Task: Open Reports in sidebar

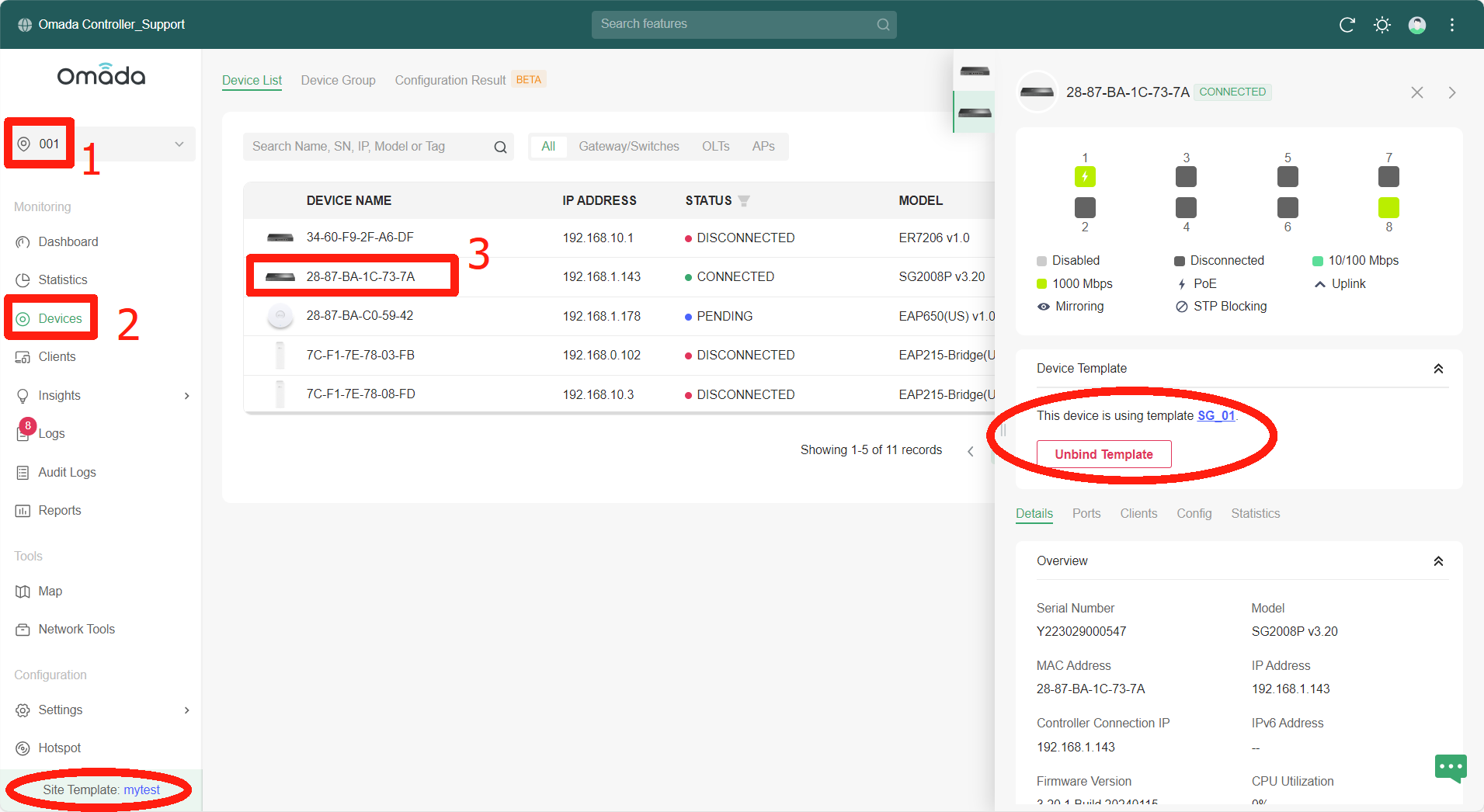Action: coord(60,511)
